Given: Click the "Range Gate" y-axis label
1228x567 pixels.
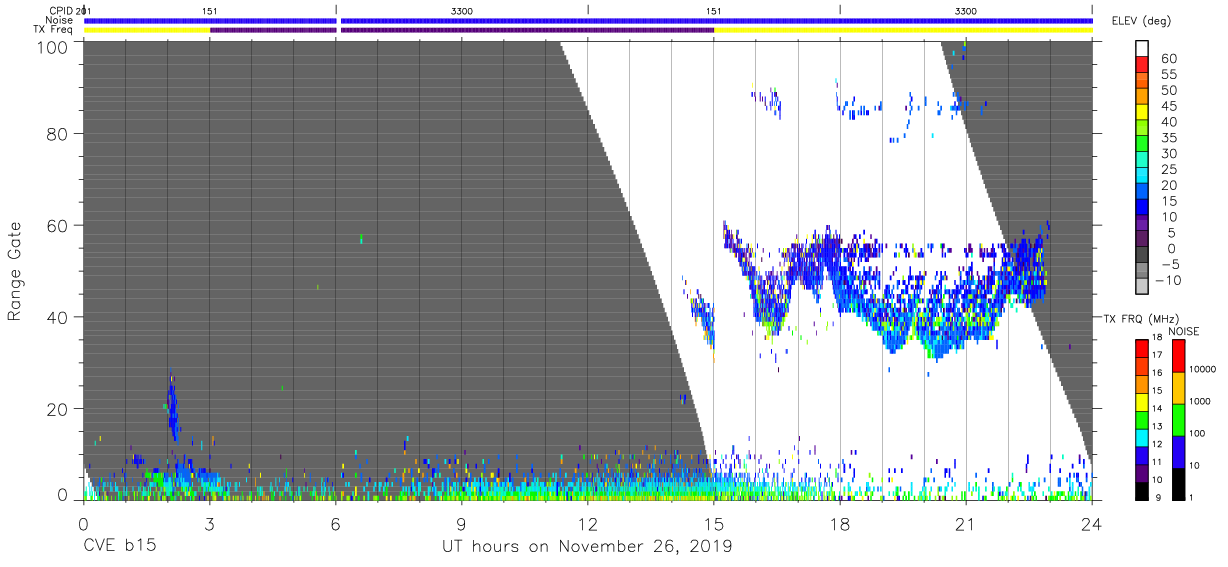Looking at the screenshot, I should point(16,271).
